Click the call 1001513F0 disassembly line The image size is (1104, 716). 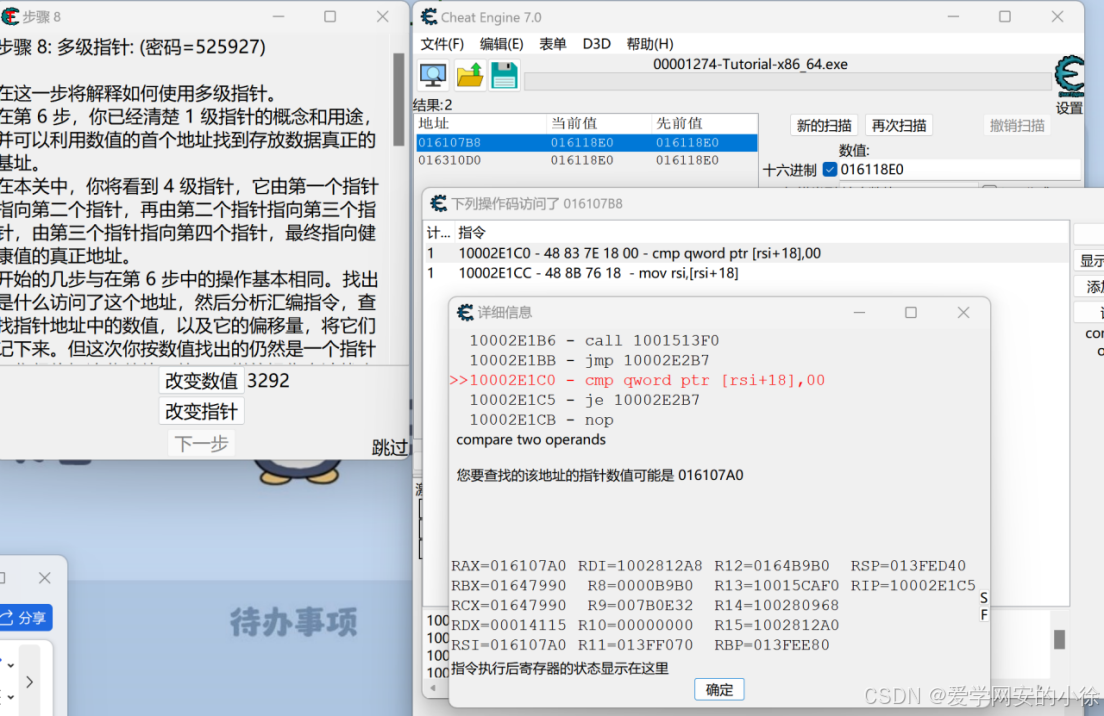594,341
